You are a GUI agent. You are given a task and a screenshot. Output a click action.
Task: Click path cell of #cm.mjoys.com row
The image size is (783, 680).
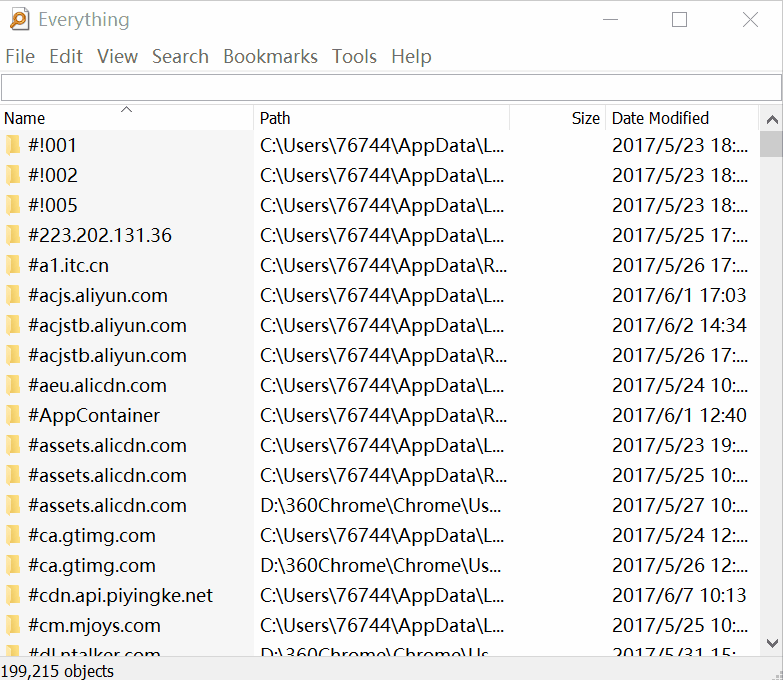[382, 626]
